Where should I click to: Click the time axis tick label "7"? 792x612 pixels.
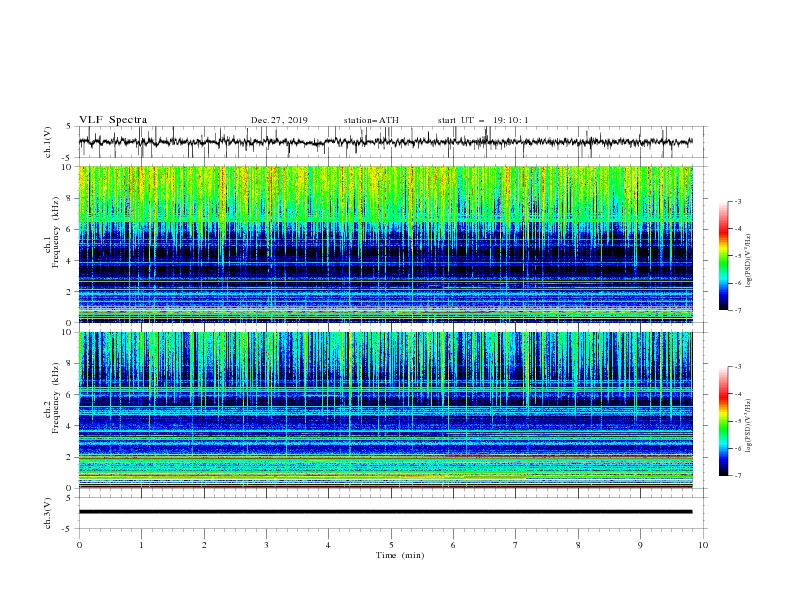point(516,545)
